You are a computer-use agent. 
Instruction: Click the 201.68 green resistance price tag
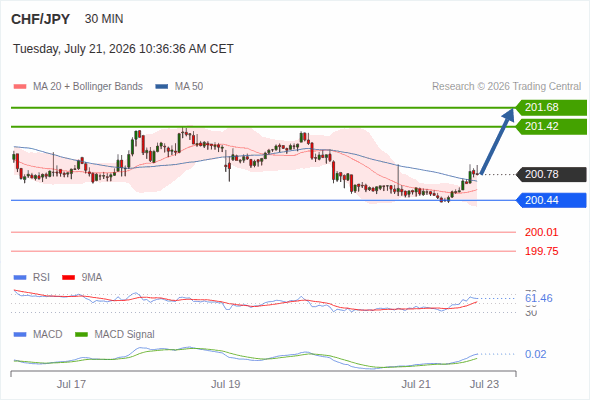[551, 108]
